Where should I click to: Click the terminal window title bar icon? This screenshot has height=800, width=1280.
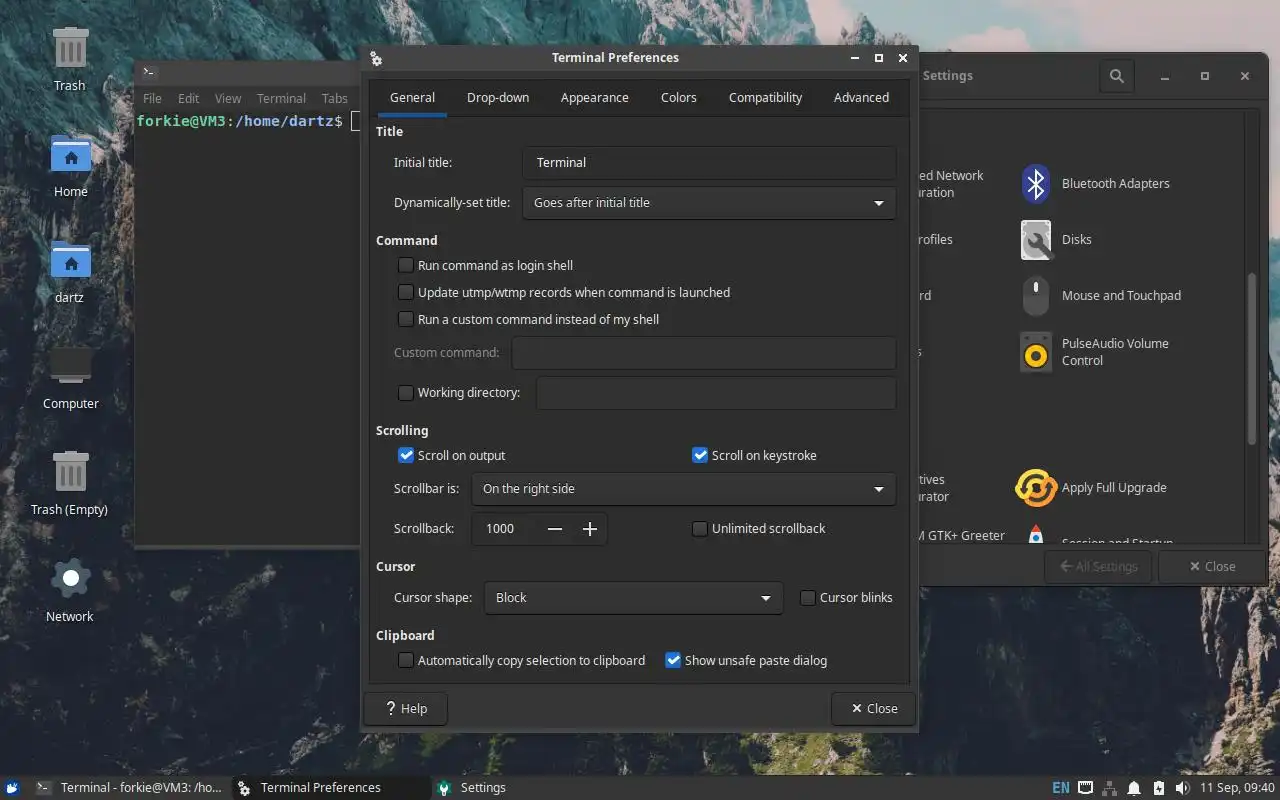pos(148,72)
